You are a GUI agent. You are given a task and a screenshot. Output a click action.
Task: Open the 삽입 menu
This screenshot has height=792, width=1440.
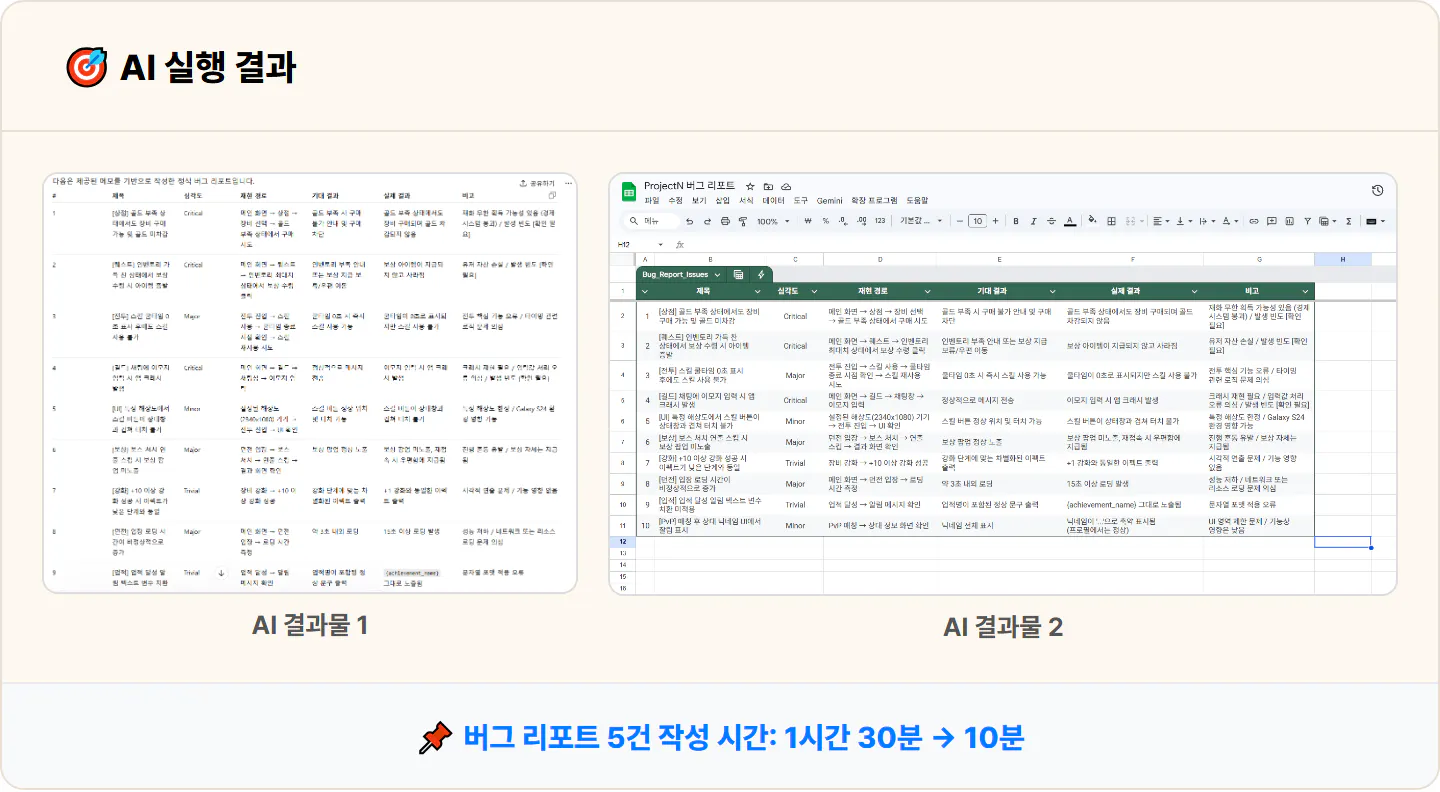[723, 201]
